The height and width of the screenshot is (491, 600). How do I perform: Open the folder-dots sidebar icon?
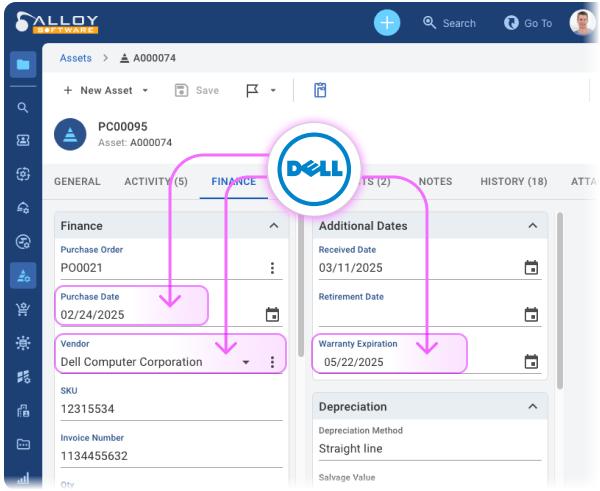23,444
